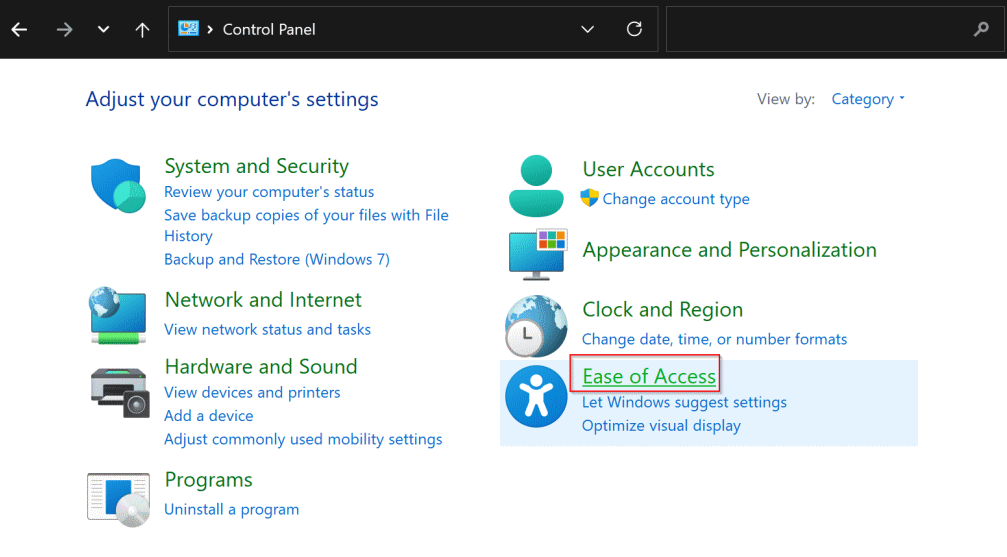Click Add a device link
This screenshot has width=1007, height=557.
point(209,416)
